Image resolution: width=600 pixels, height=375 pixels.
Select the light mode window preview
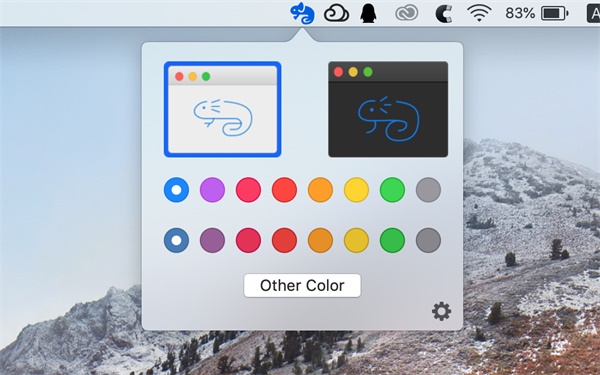pos(222,109)
